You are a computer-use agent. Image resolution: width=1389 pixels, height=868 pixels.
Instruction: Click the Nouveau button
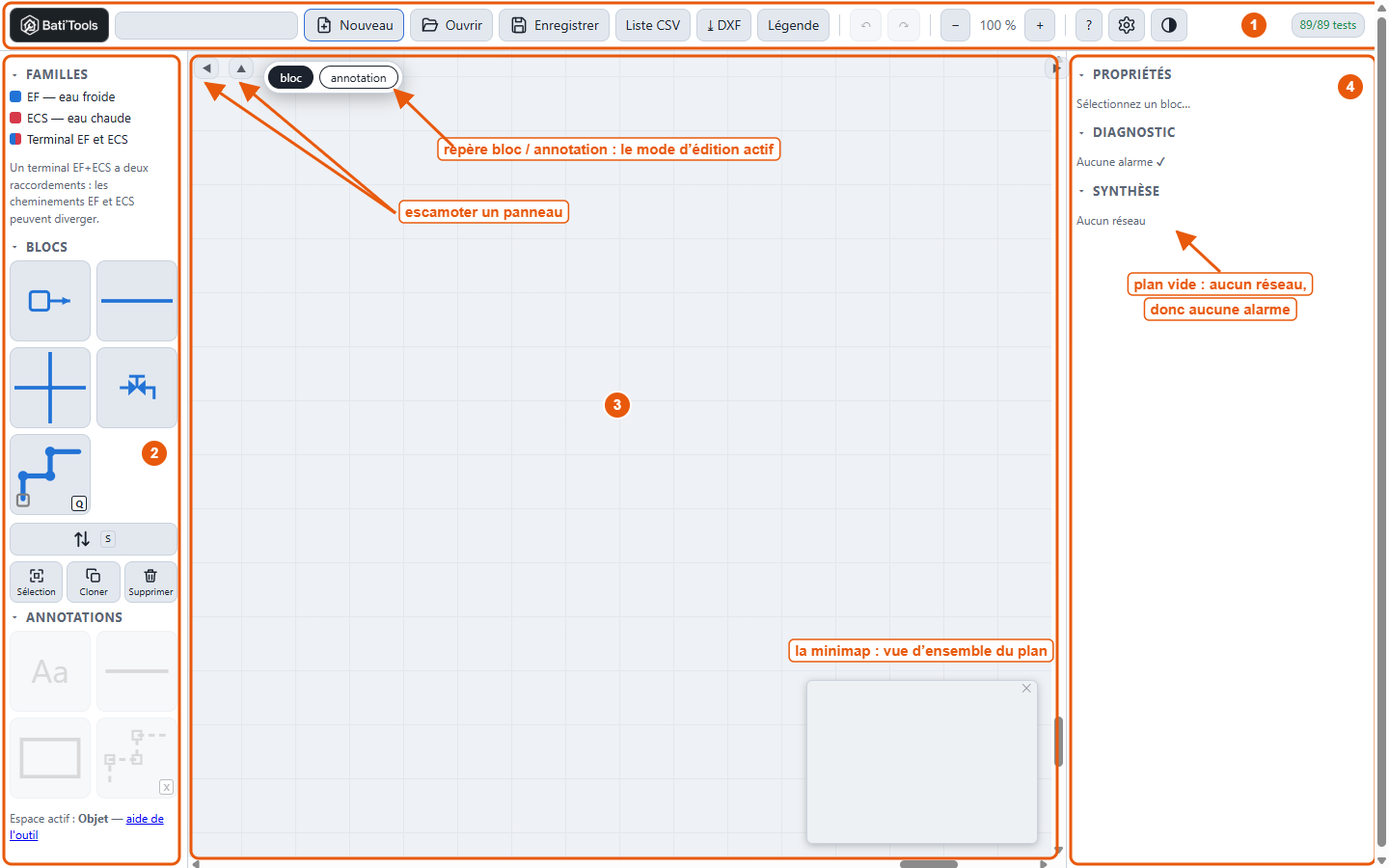click(353, 25)
